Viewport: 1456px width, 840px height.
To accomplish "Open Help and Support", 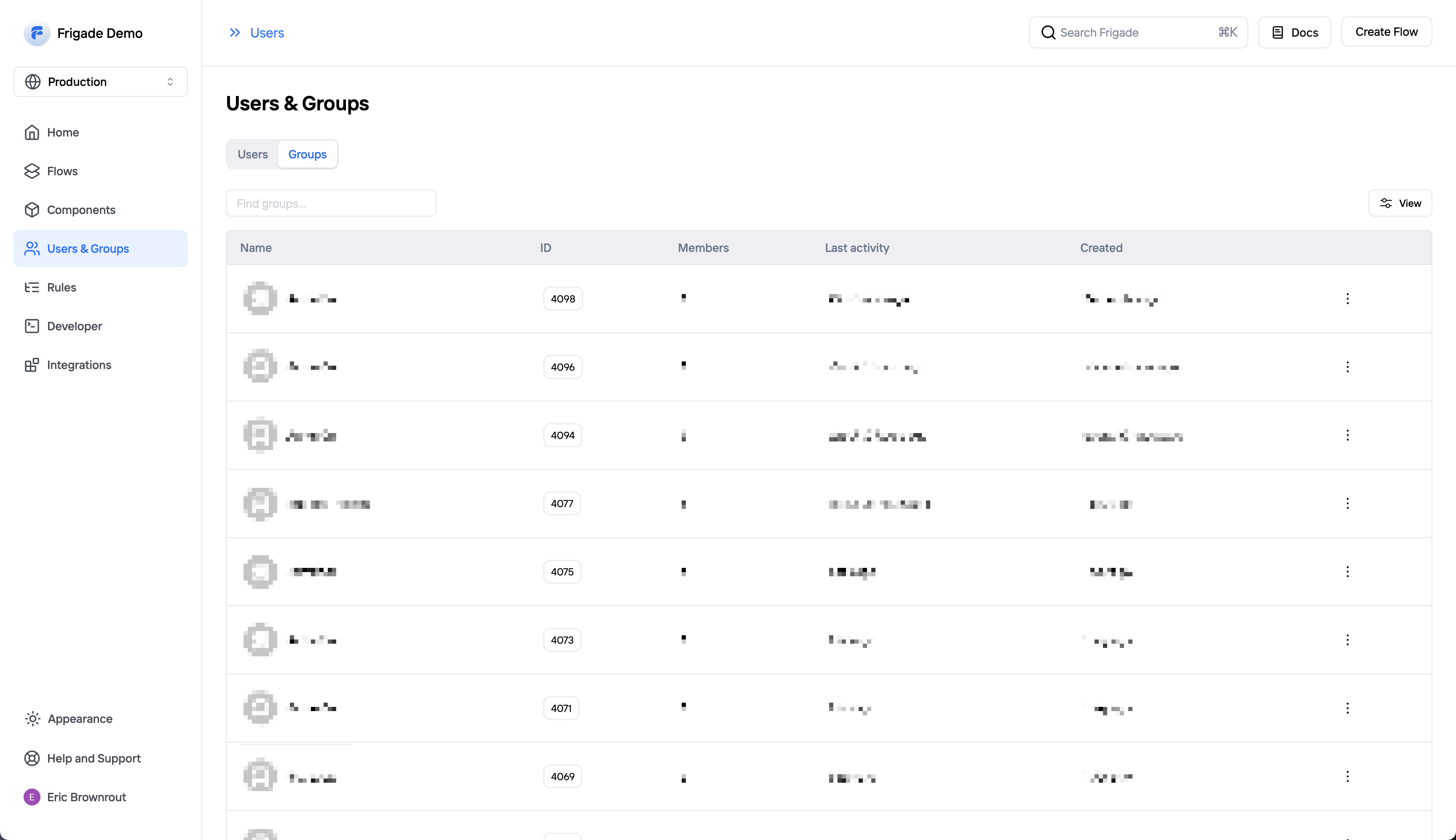I will pos(94,758).
